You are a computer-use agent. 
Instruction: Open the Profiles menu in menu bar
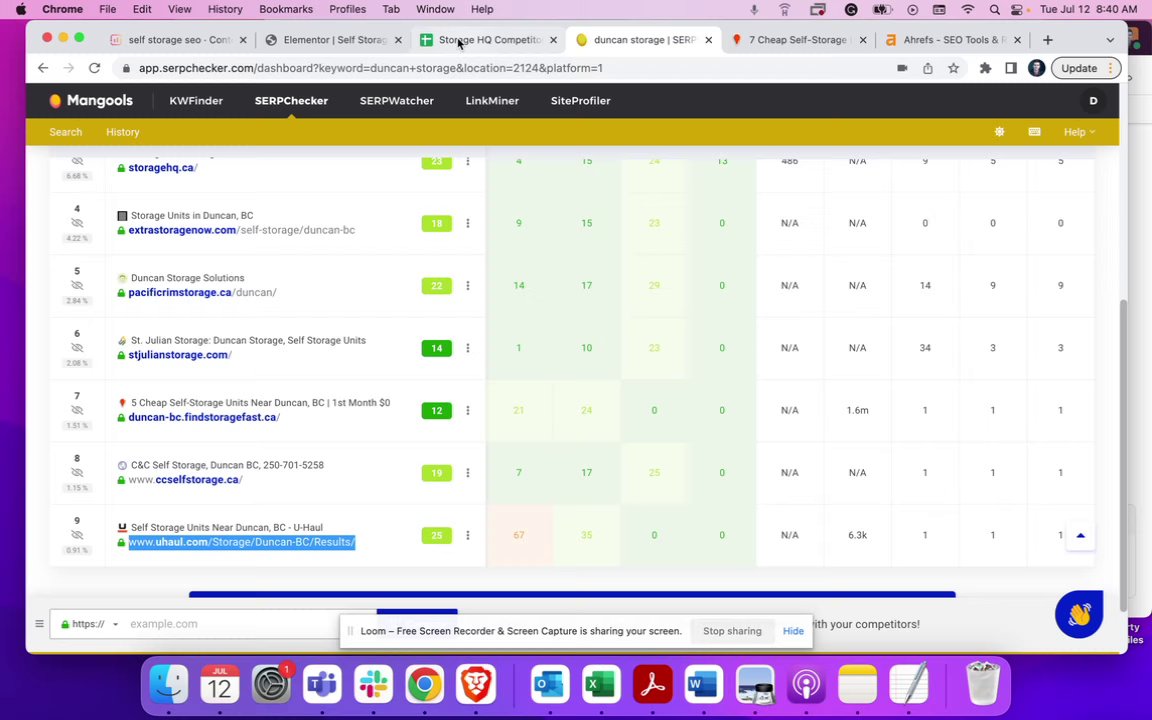coord(347,10)
